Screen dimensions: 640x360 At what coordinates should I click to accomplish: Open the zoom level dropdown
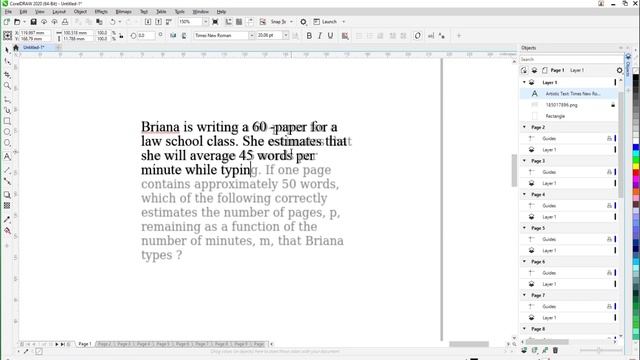[205, 22]
